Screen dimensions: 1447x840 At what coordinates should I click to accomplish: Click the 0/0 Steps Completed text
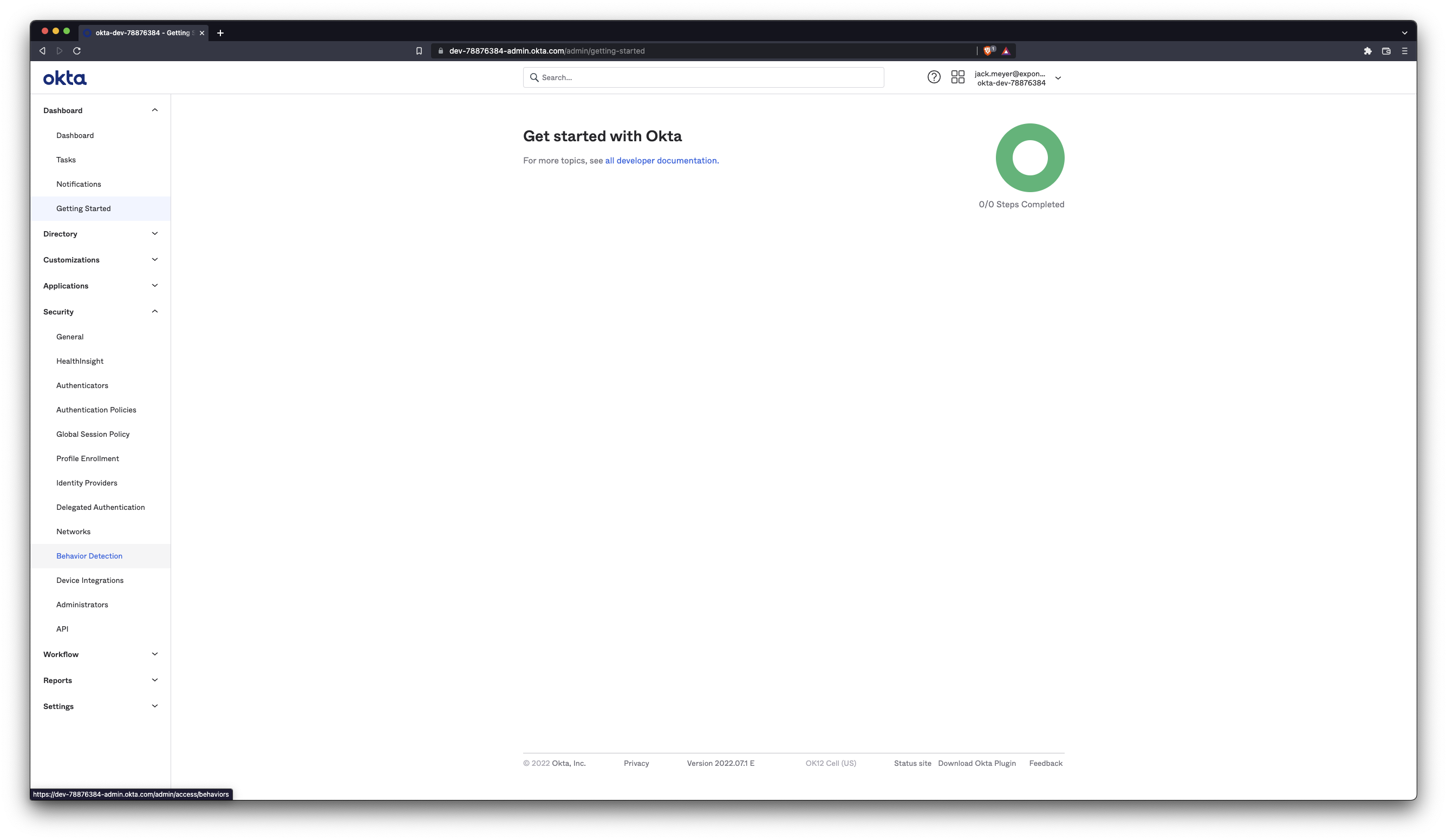pos(1021,204)
